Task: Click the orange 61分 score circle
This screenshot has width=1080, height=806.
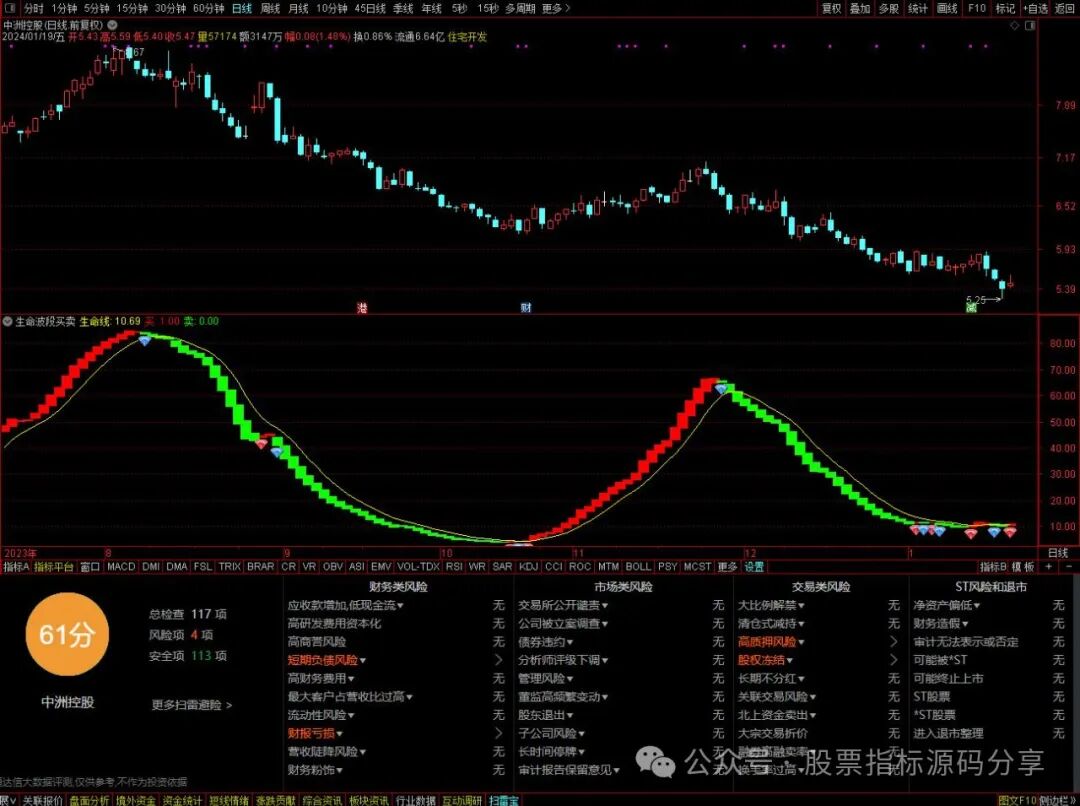Action: coord(66,634)
